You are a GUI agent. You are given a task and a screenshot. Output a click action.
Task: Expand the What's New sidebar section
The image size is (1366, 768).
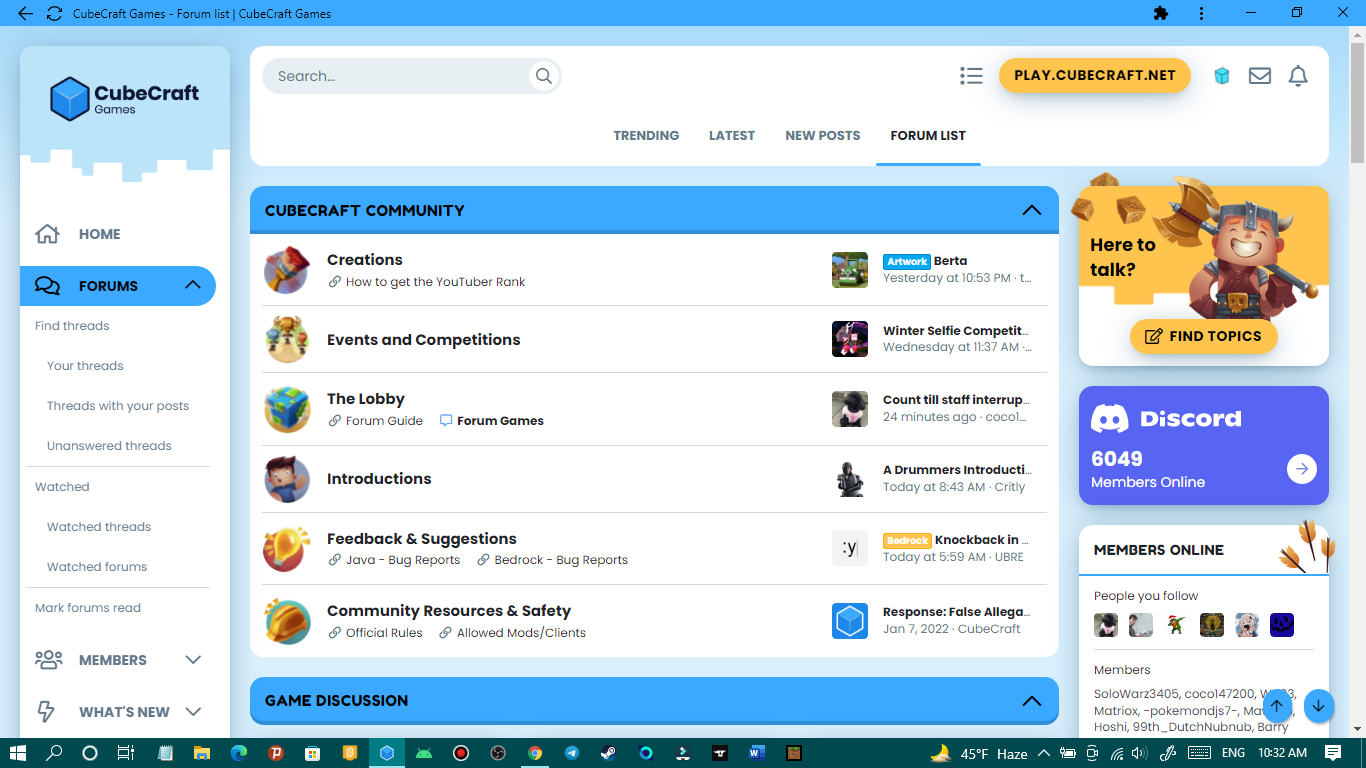[193, 712]
